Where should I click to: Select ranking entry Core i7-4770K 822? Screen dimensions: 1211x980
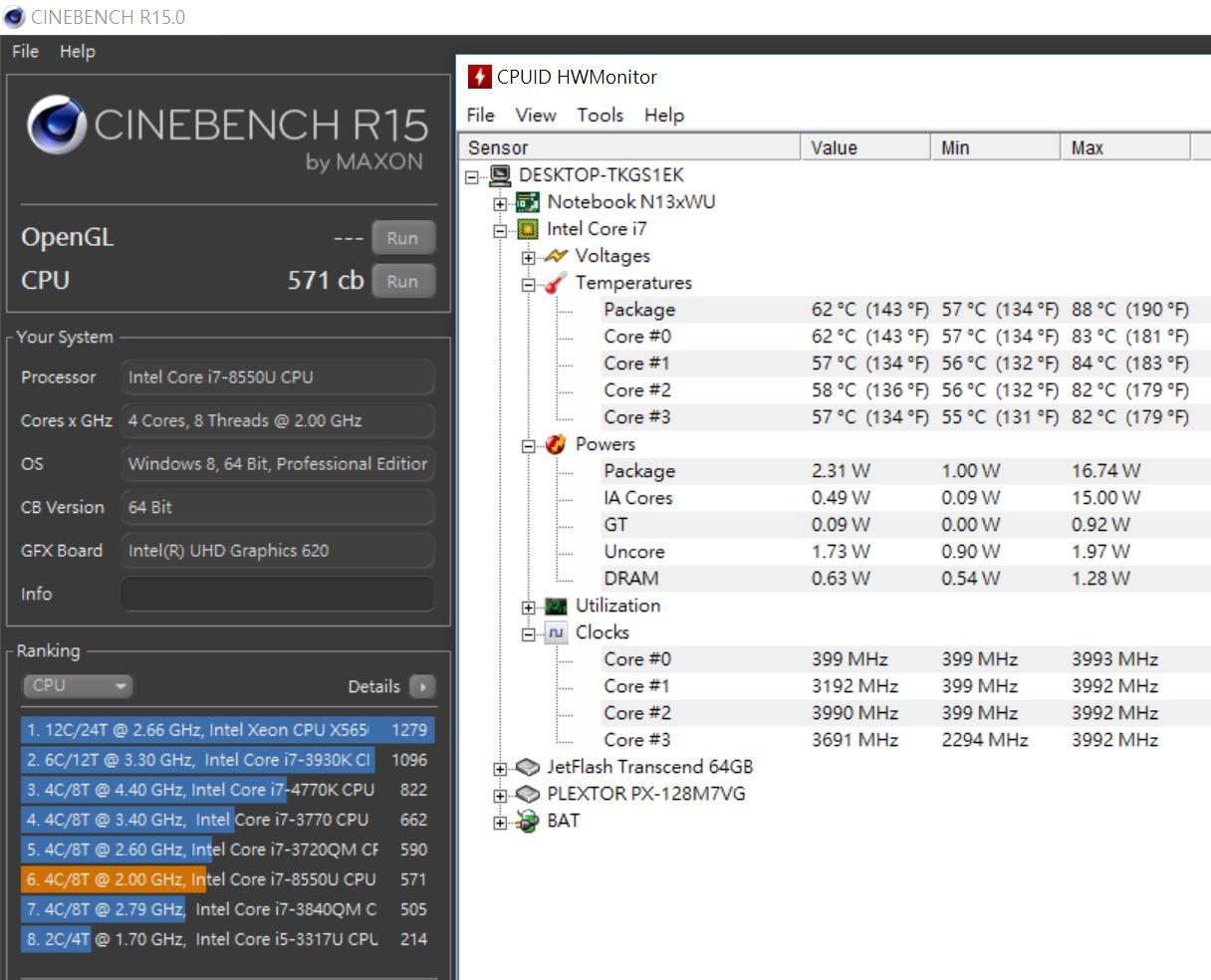click(x=228, y=790)
